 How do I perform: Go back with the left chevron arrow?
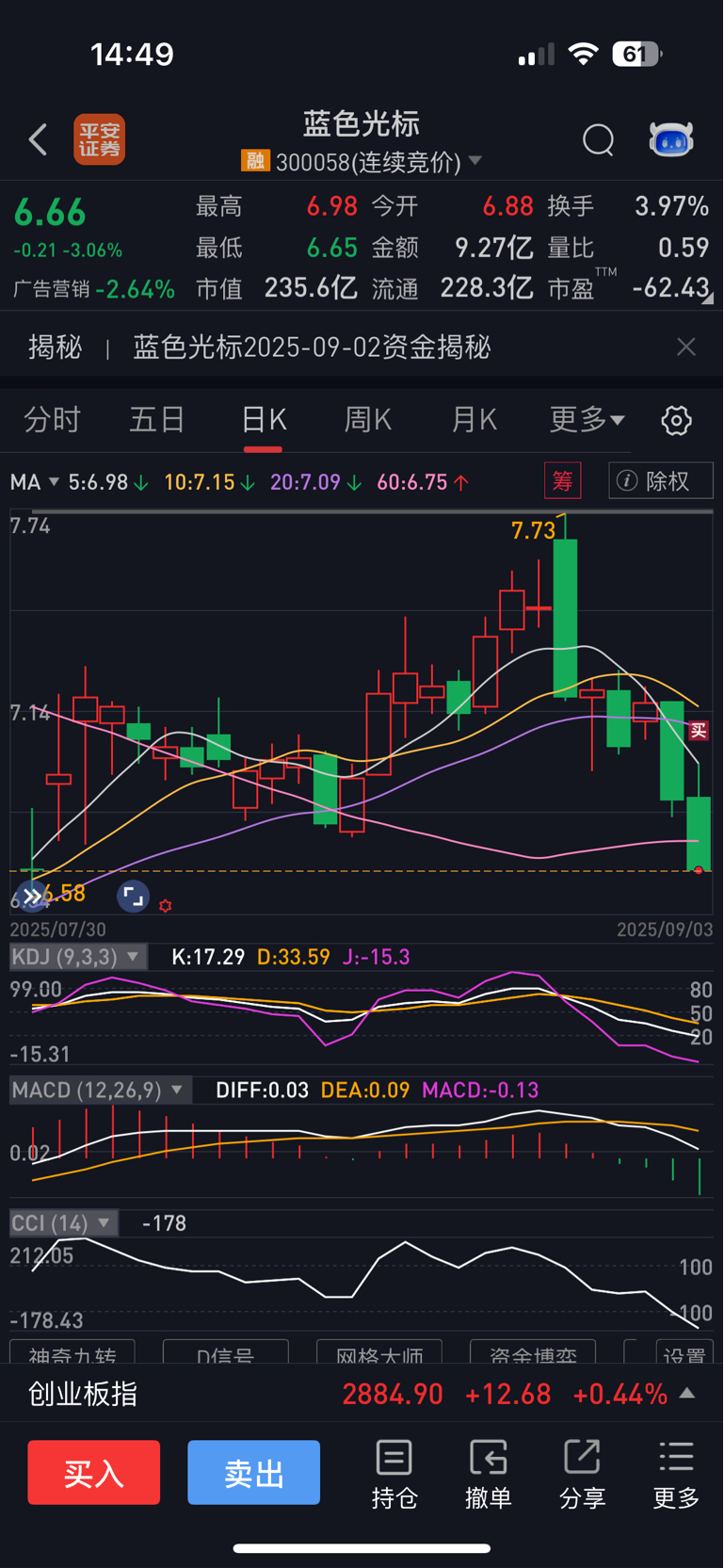click(x=38, y=139)
